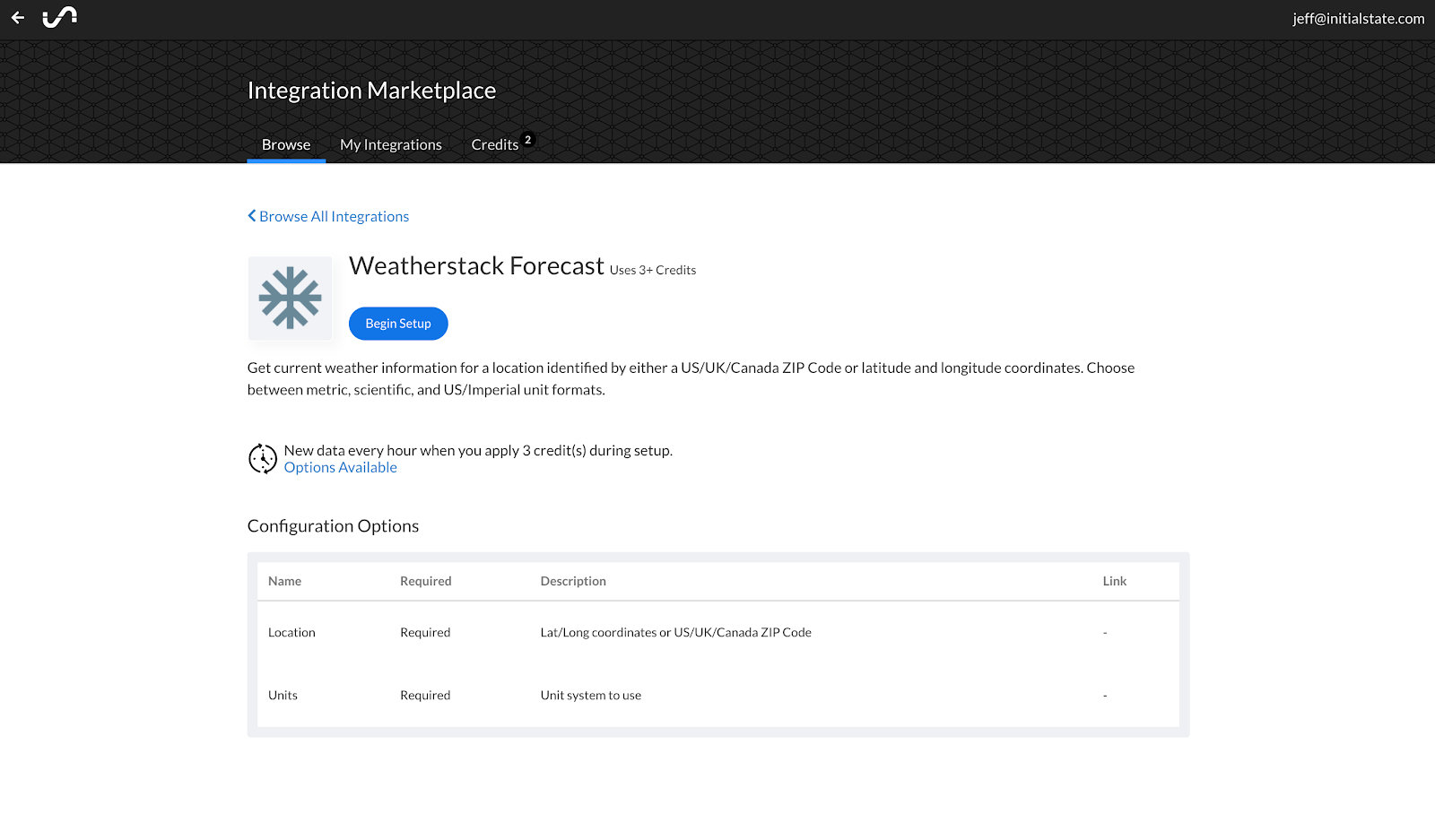The width and height of the screenshot is (1435, 840).
Task: Click the back arrow icon in top bar
Action: coord(18,17)
